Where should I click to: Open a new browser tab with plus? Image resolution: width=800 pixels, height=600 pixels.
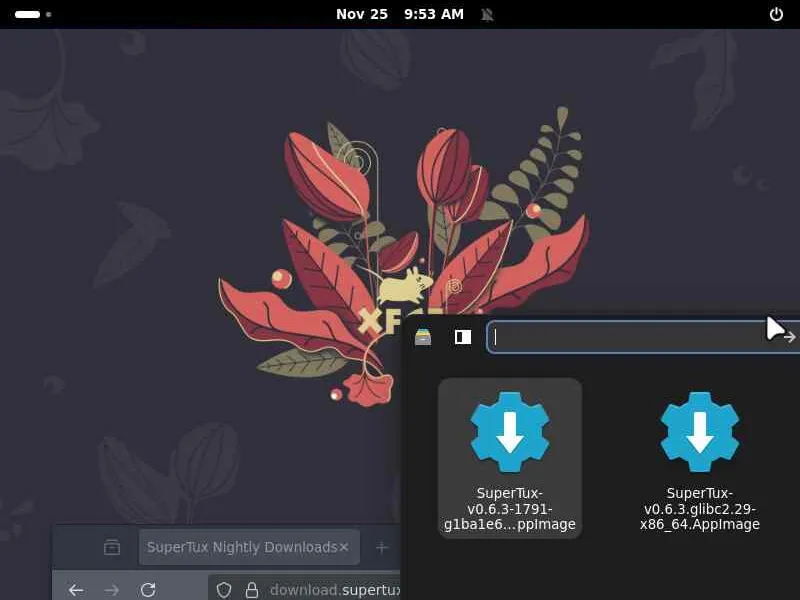click(x=382, y=548)
